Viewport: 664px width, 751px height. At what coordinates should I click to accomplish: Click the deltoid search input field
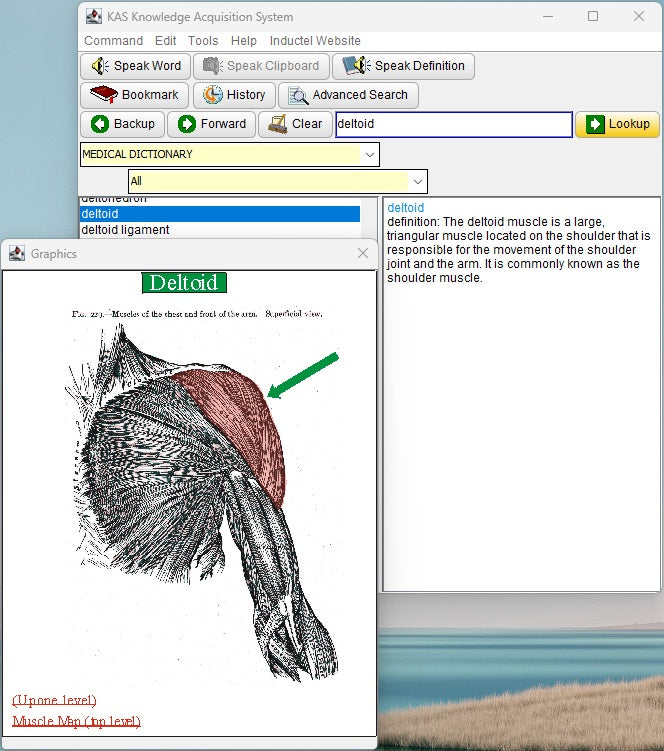(x=453, y=124)
